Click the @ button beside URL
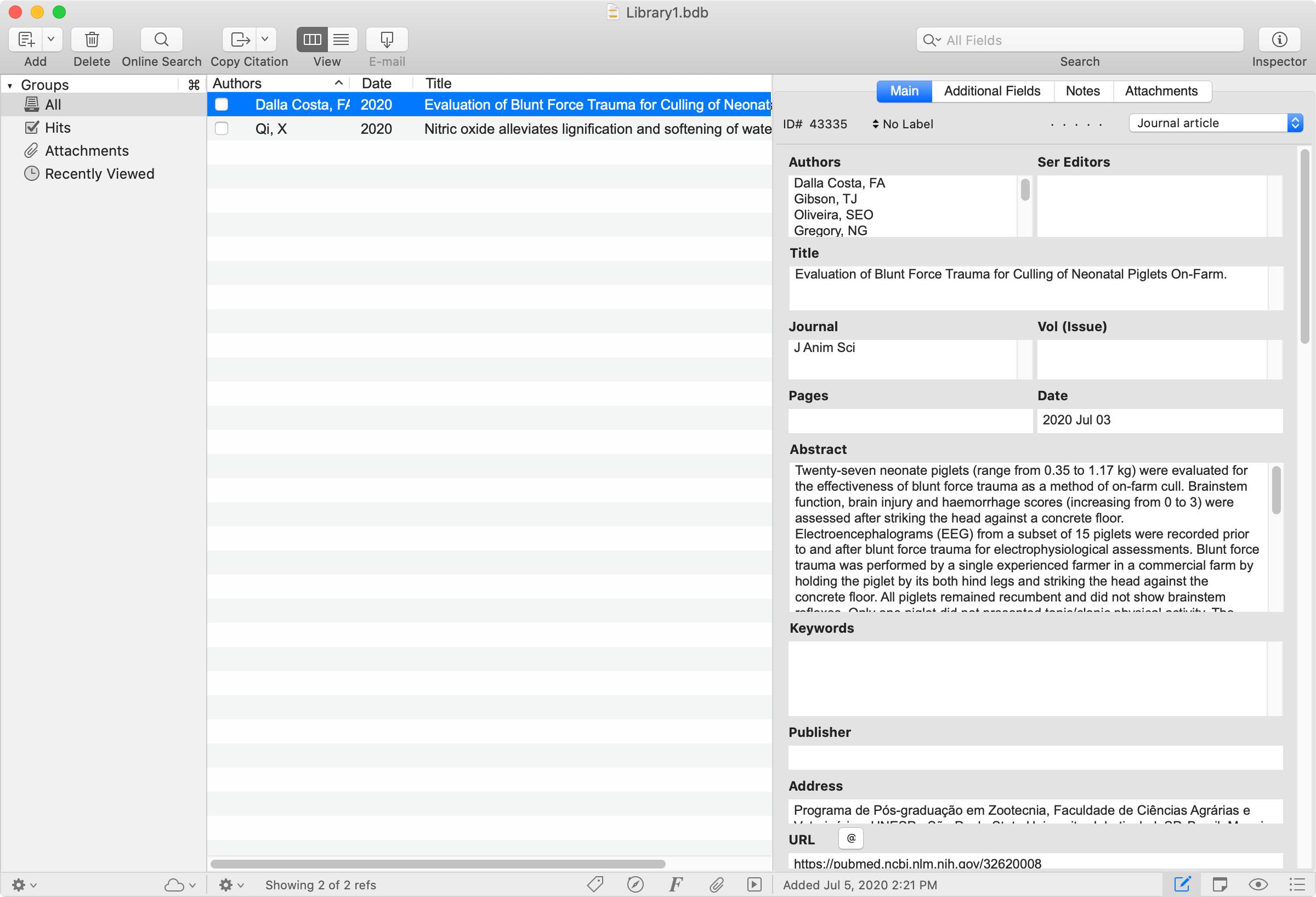Screen dimensions: 1316x897 (850, 839)
